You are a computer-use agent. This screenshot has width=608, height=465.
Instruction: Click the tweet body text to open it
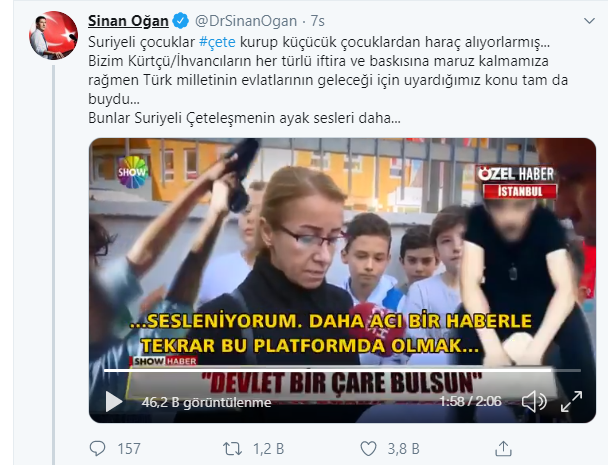point(328,80)
